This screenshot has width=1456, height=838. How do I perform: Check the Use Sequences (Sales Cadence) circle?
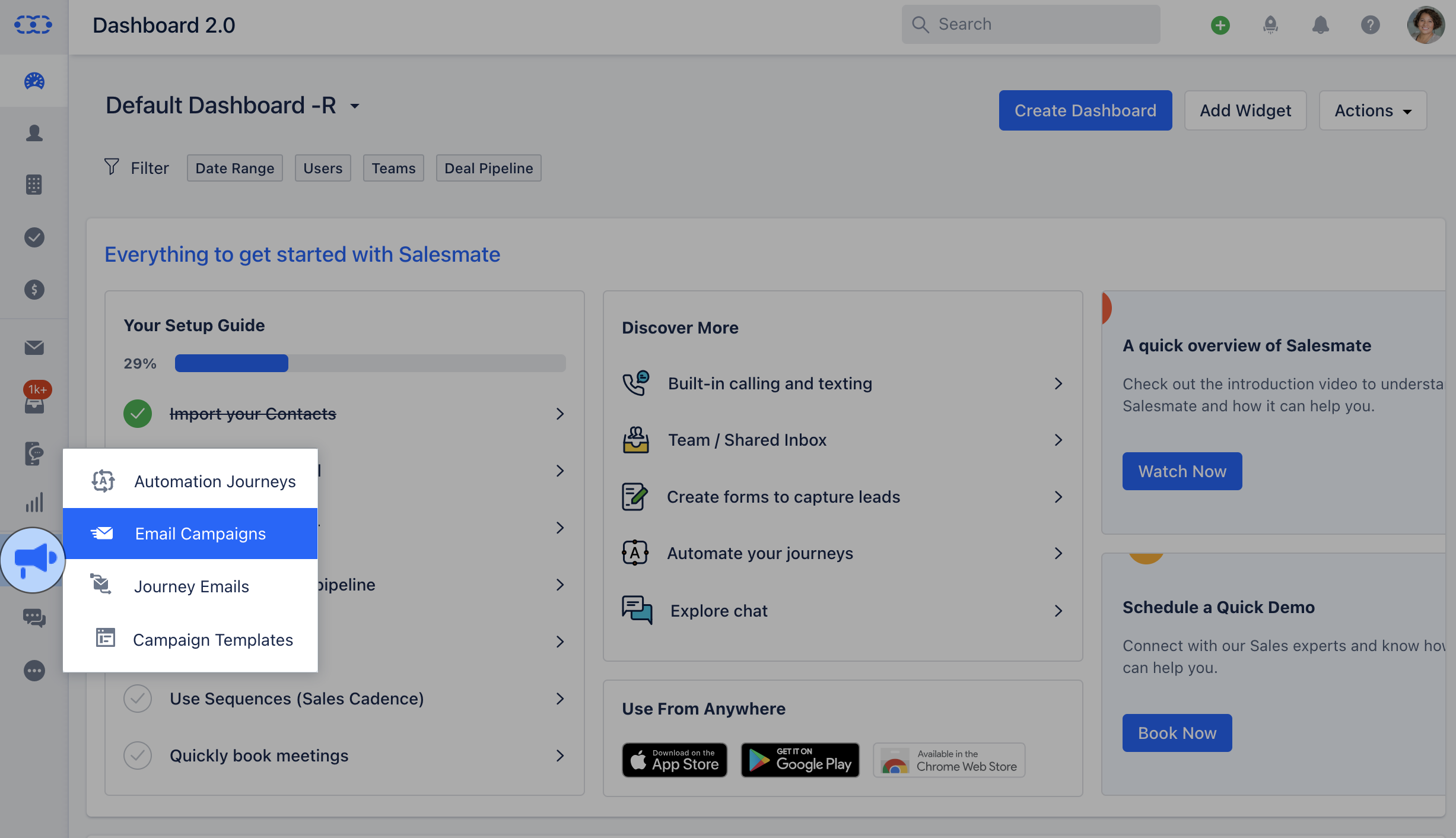pos(138,699)
